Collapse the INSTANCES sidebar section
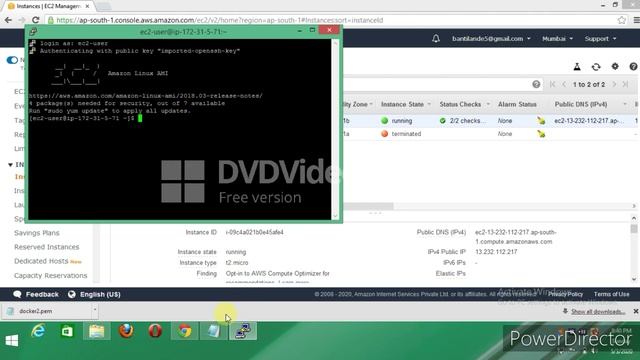This screenshot has height=360, width=640. (10, 164)
